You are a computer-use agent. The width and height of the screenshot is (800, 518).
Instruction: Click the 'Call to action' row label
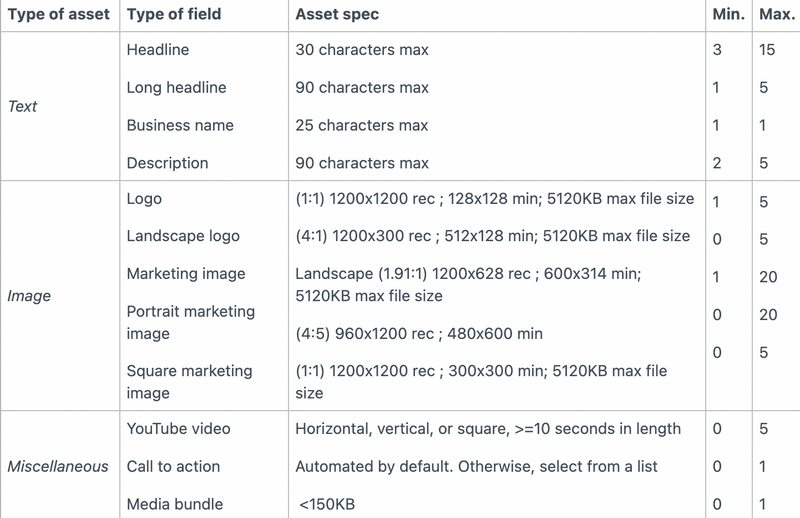pos(173,466)
